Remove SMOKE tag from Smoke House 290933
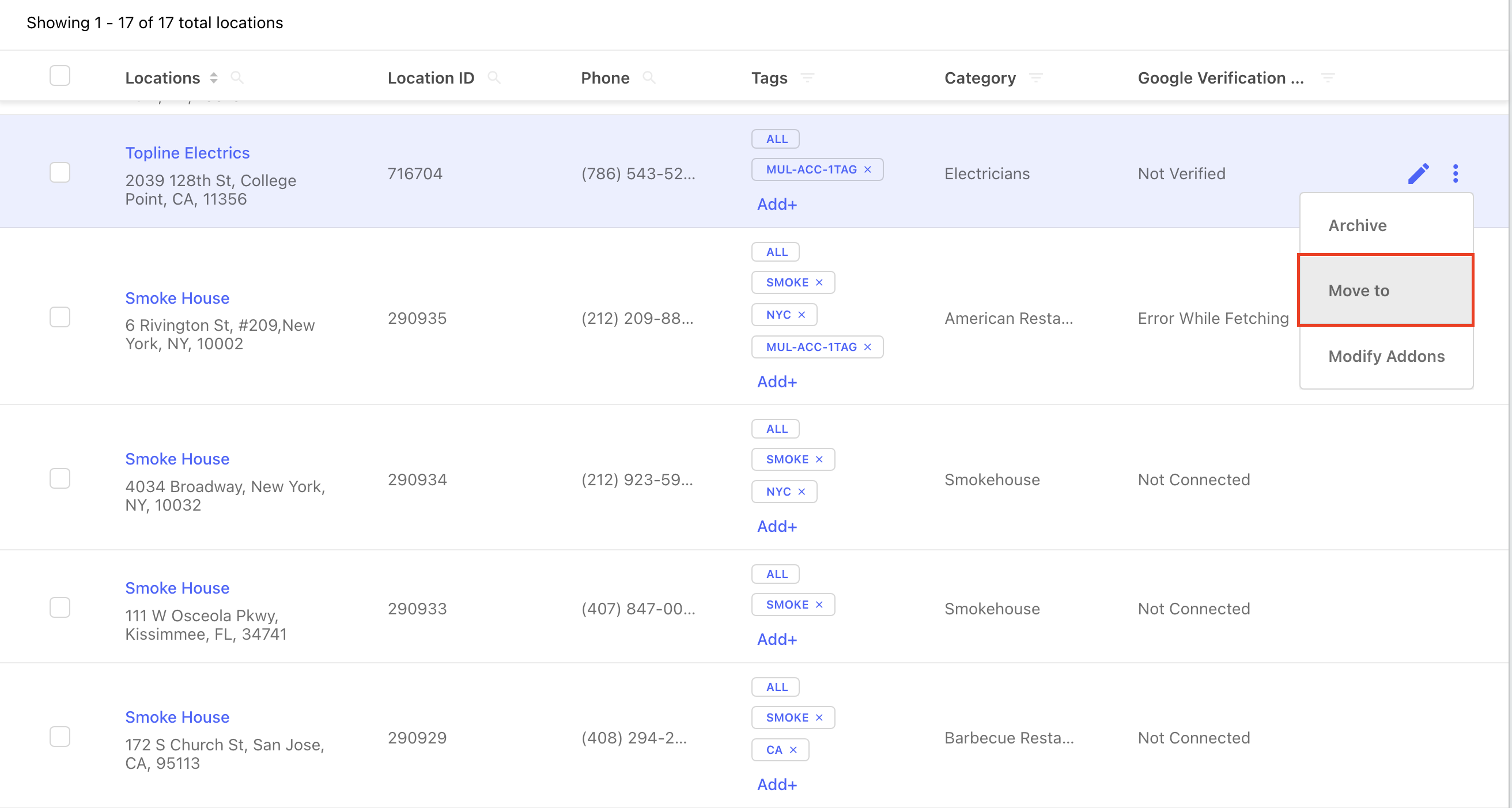Image resolution: width=1512 pixels, height=808 pixels. (819, 605)
